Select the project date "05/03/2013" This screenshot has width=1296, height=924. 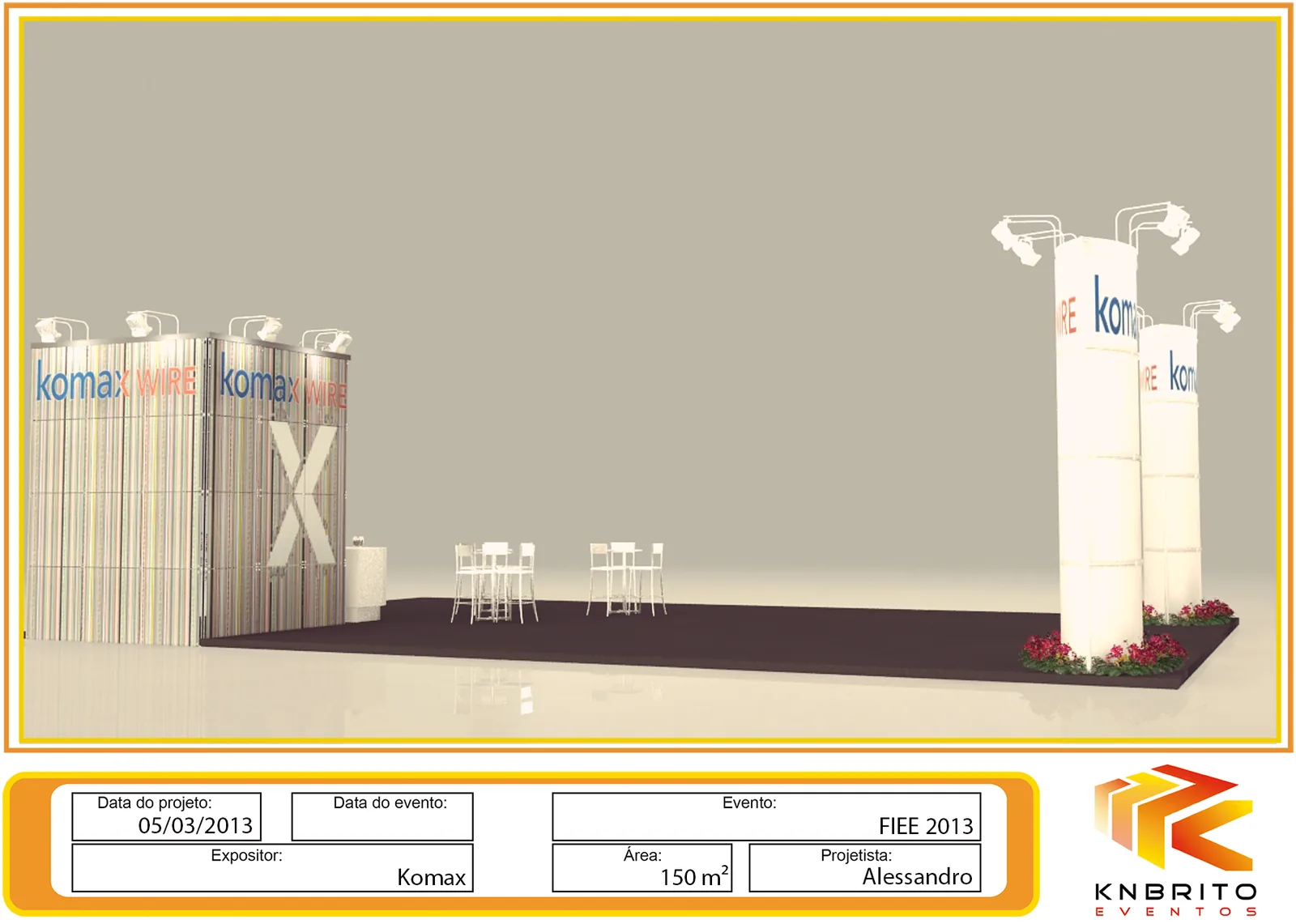[x=196, y=825]
